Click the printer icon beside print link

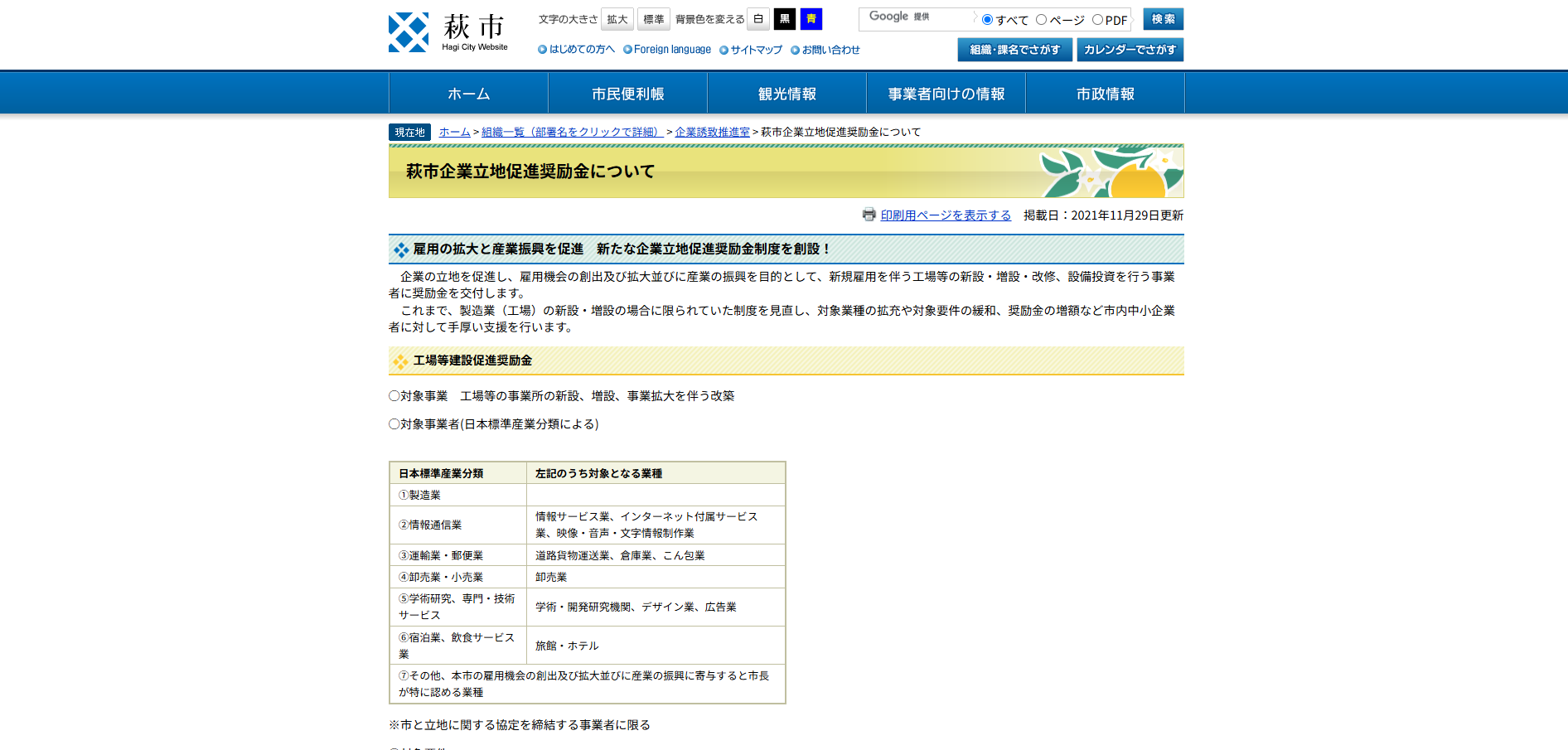869,215
